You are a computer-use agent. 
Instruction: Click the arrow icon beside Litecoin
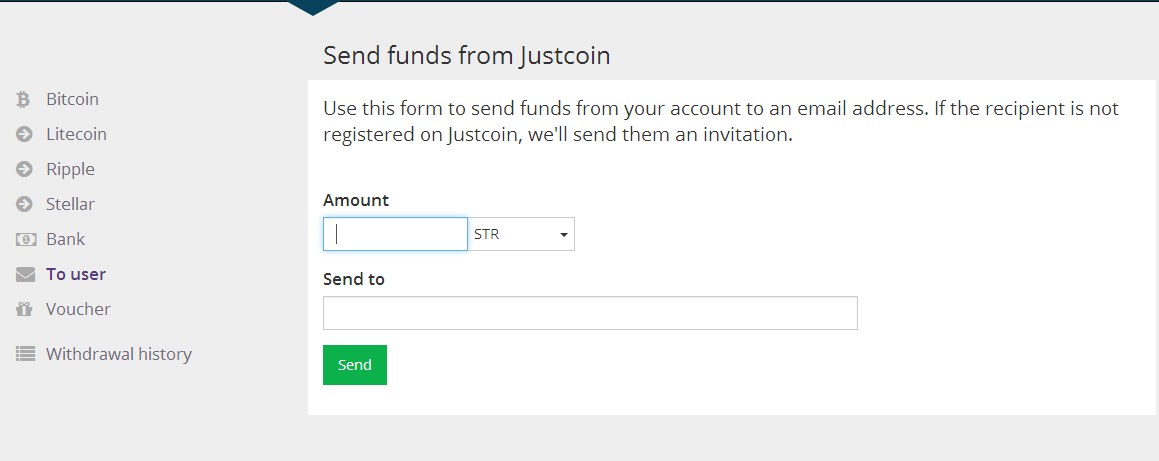[25, 135]
